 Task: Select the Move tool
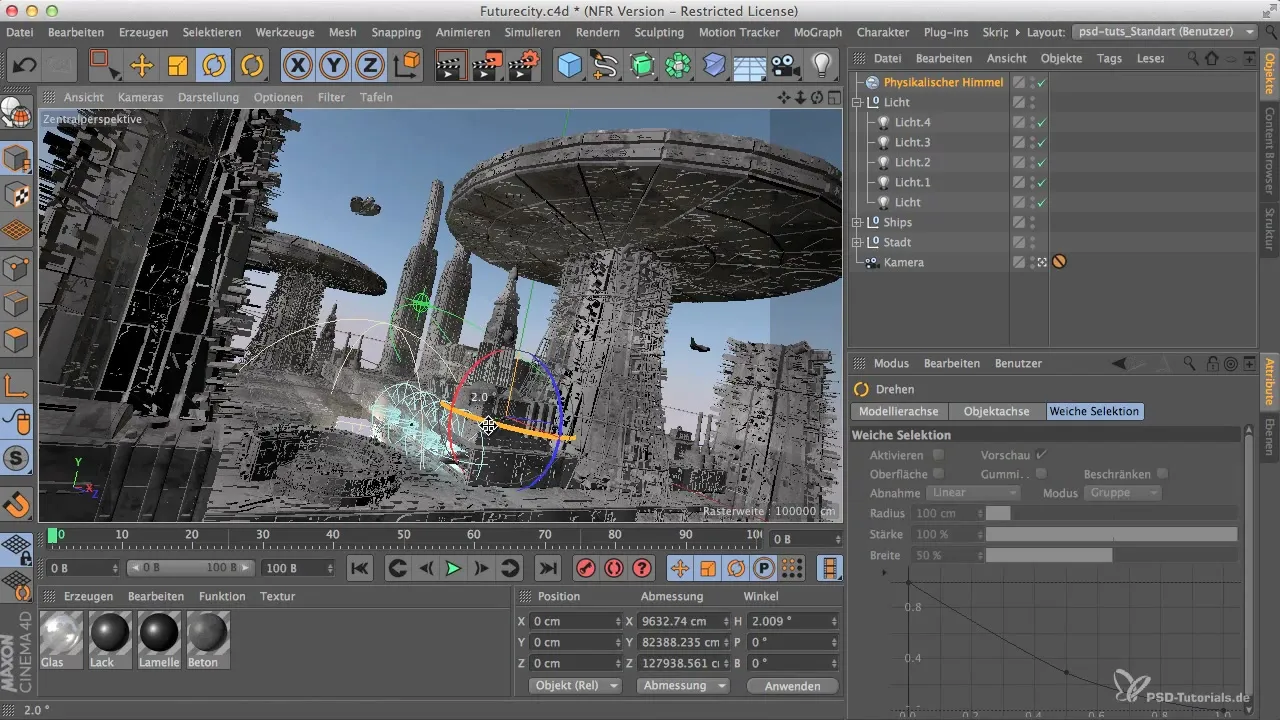coord(142,66)
